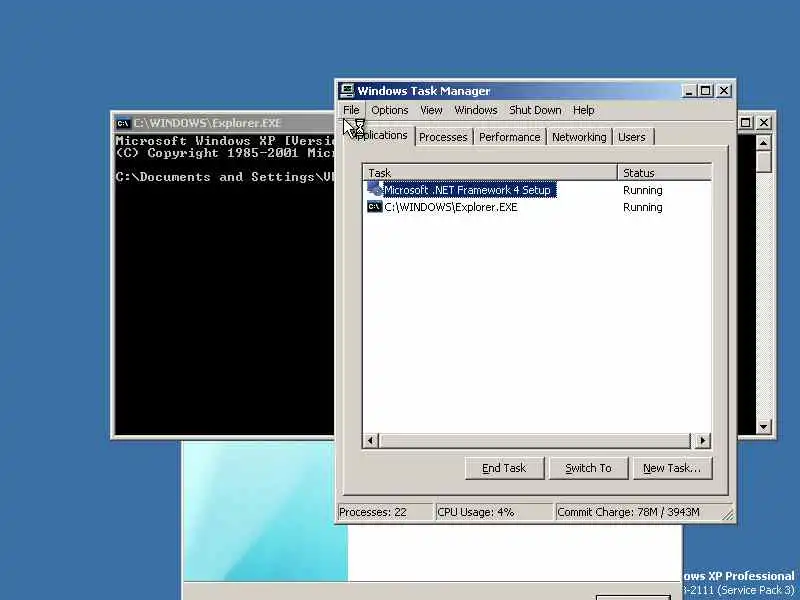
Task: Click the Explorer.EXE command prompt task icon
Action: click(x=374, y=207)
